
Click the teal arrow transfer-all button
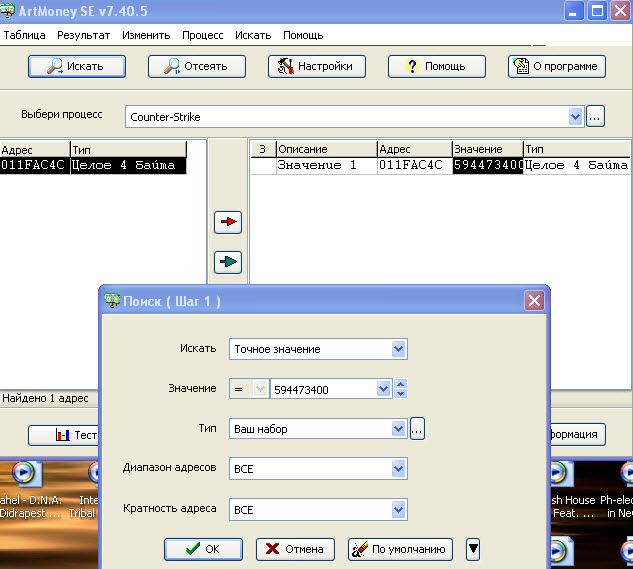click(228, 262)
